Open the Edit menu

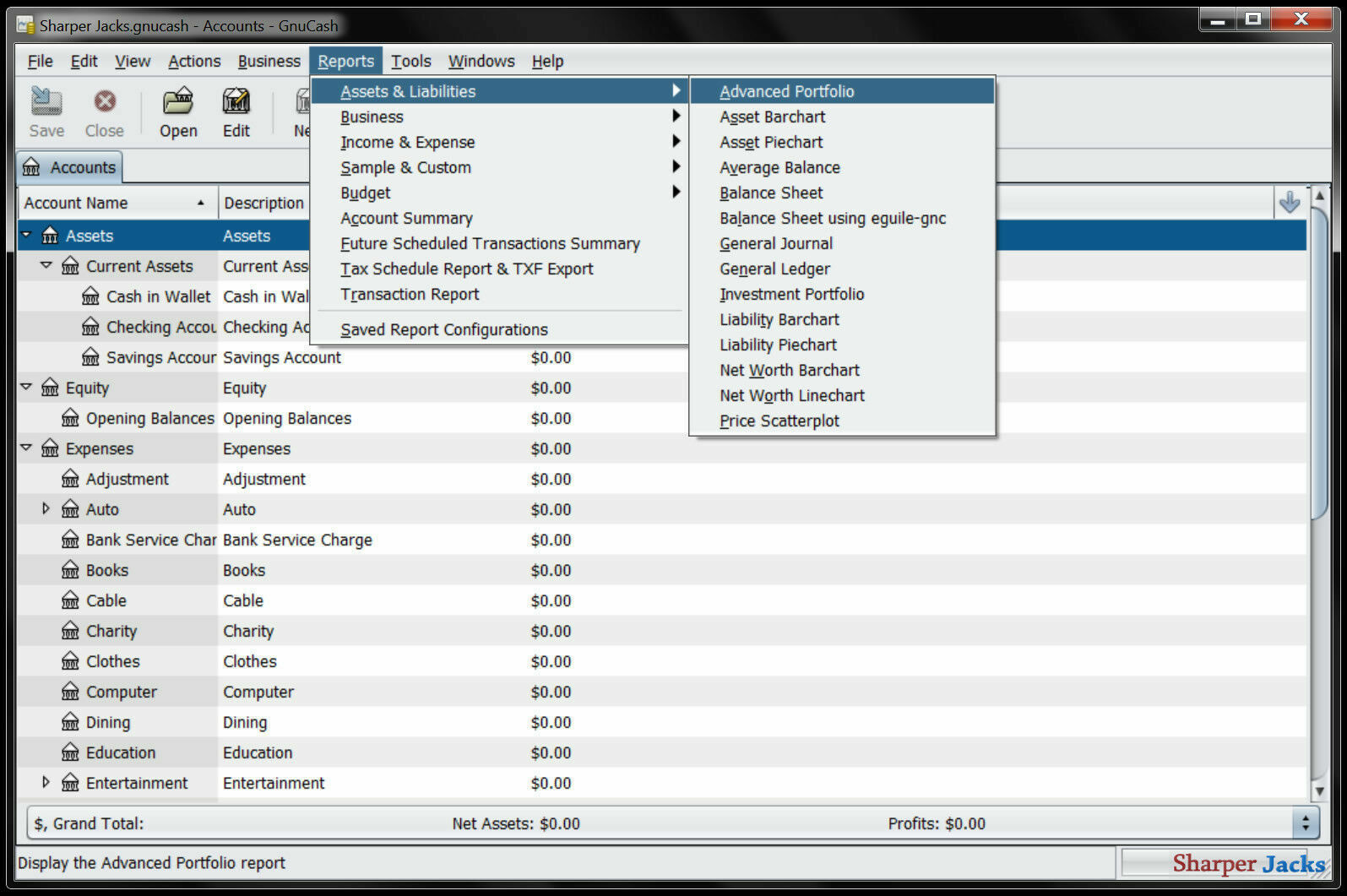84,61
